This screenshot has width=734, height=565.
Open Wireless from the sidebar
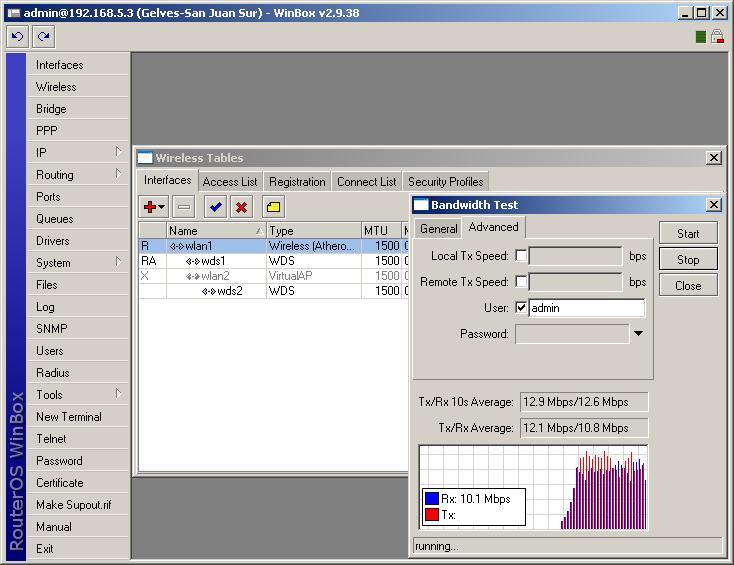[78, 87]
